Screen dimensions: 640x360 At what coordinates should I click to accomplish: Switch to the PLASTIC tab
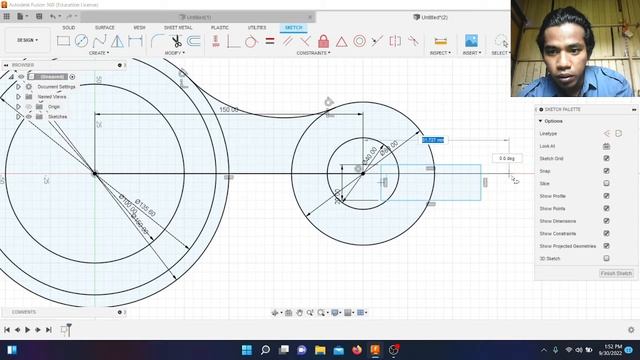click(220, 27)
